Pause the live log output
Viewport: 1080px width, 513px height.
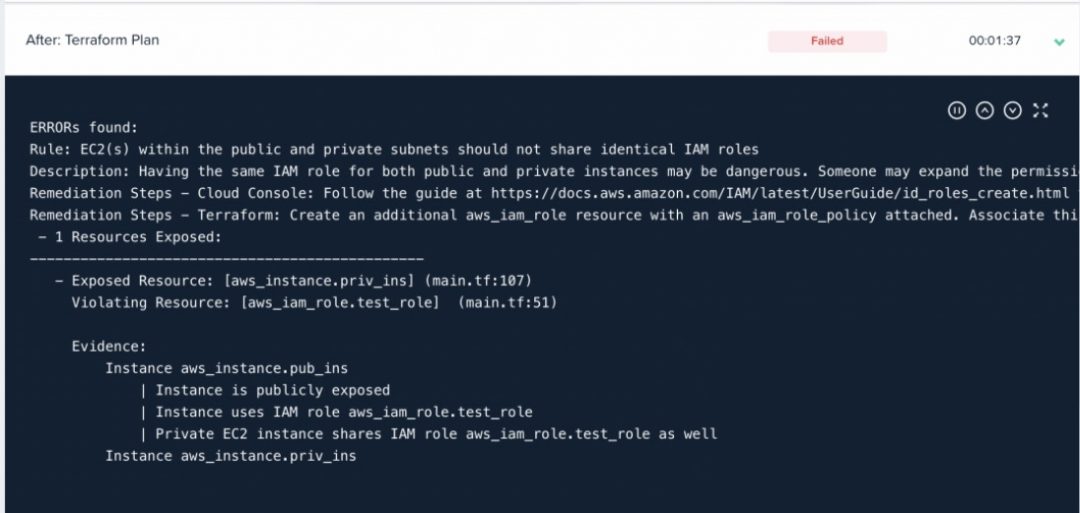tap(957, 110)
